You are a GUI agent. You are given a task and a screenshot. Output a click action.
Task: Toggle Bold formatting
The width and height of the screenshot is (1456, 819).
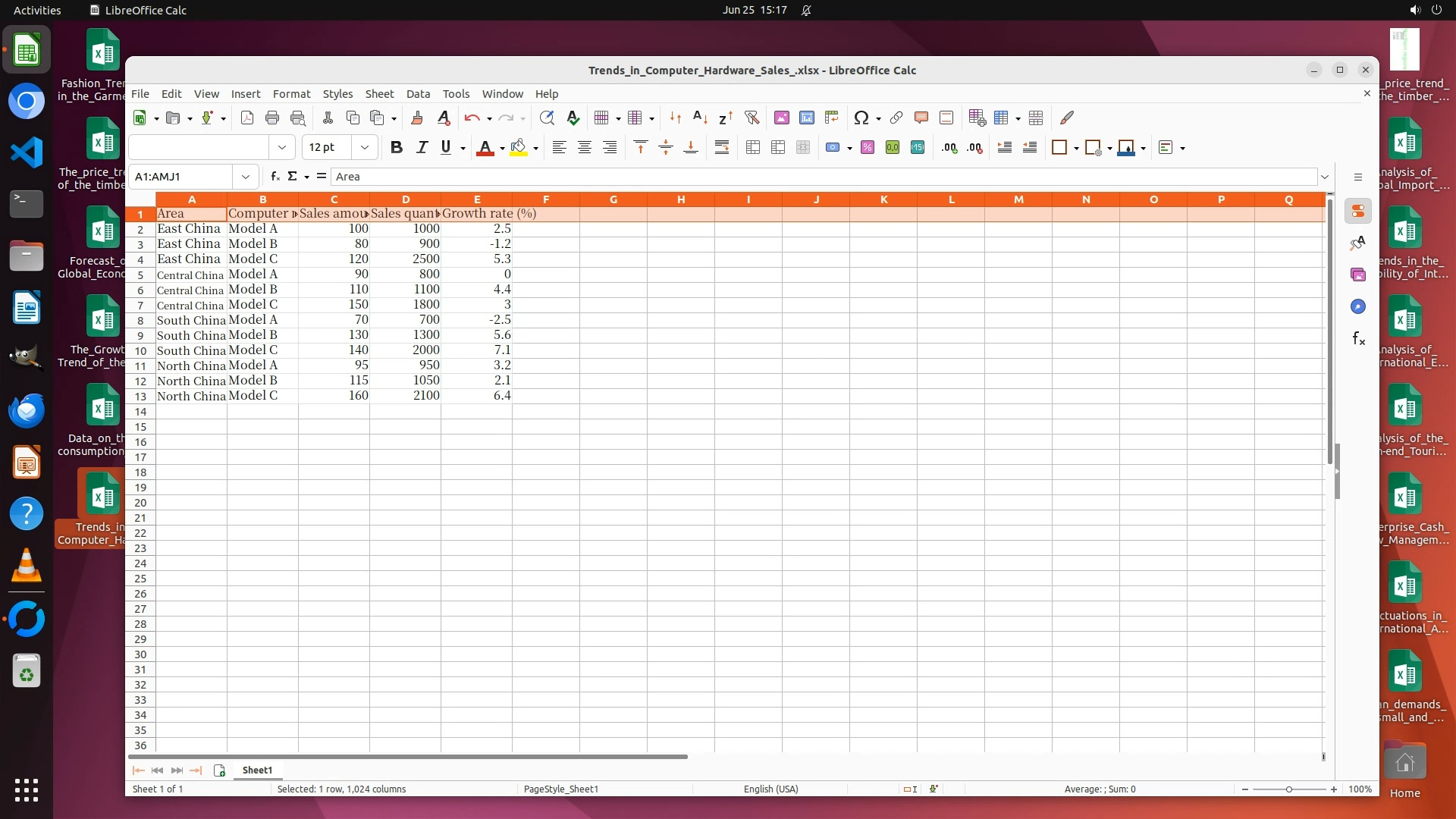(396, 148)
